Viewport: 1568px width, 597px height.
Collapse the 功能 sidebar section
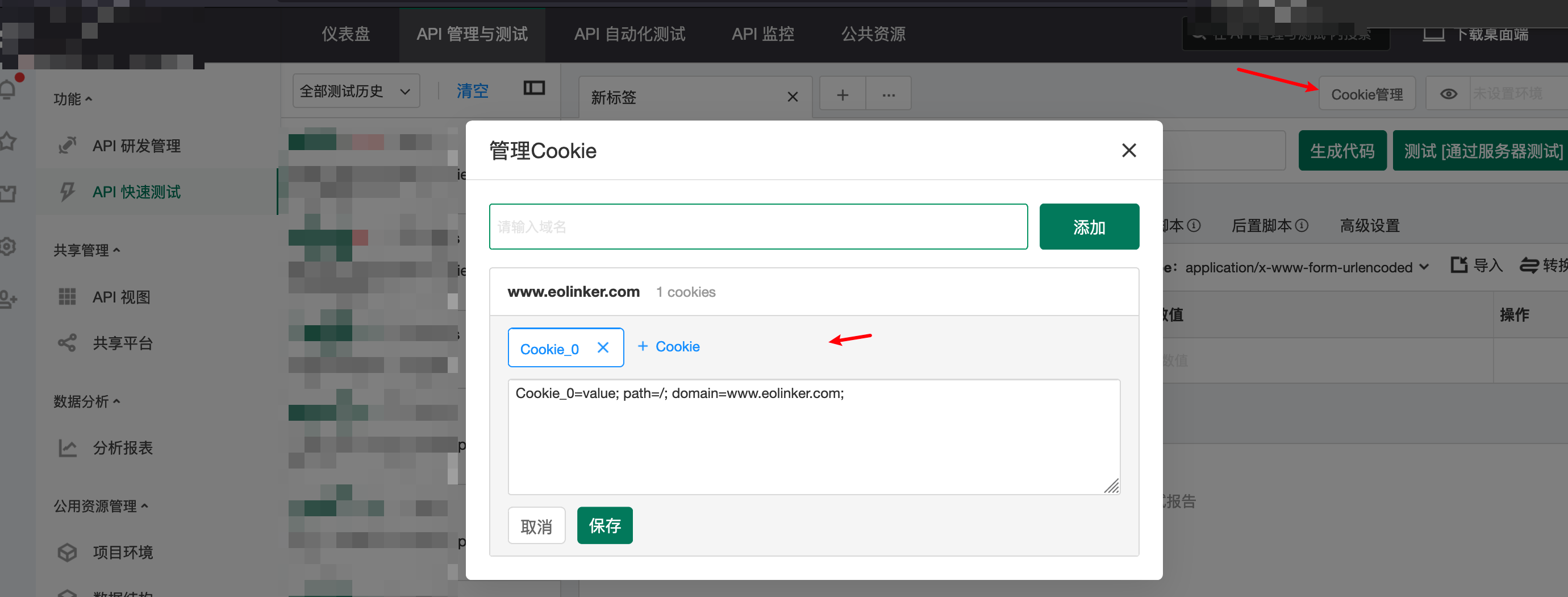[73, 100]
